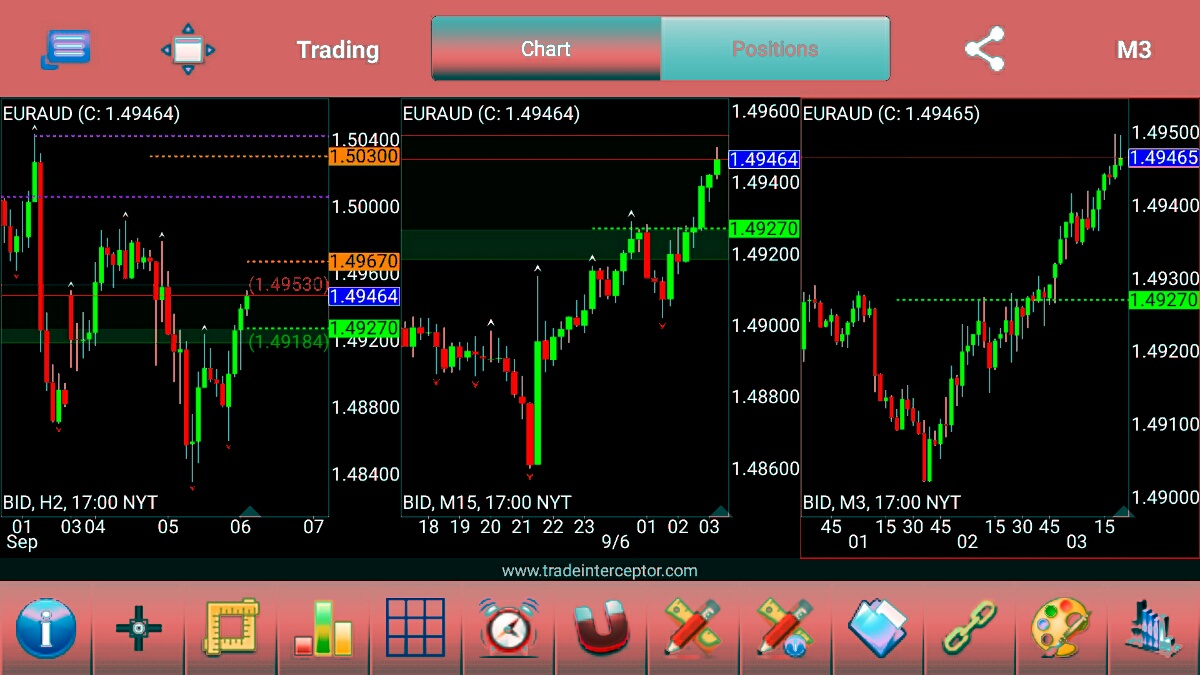Select the blue 1.49465 label in M3 chart
The height and width of the screenshot is (675, 1200).
pyautogui.click(x=1164, y=157)
